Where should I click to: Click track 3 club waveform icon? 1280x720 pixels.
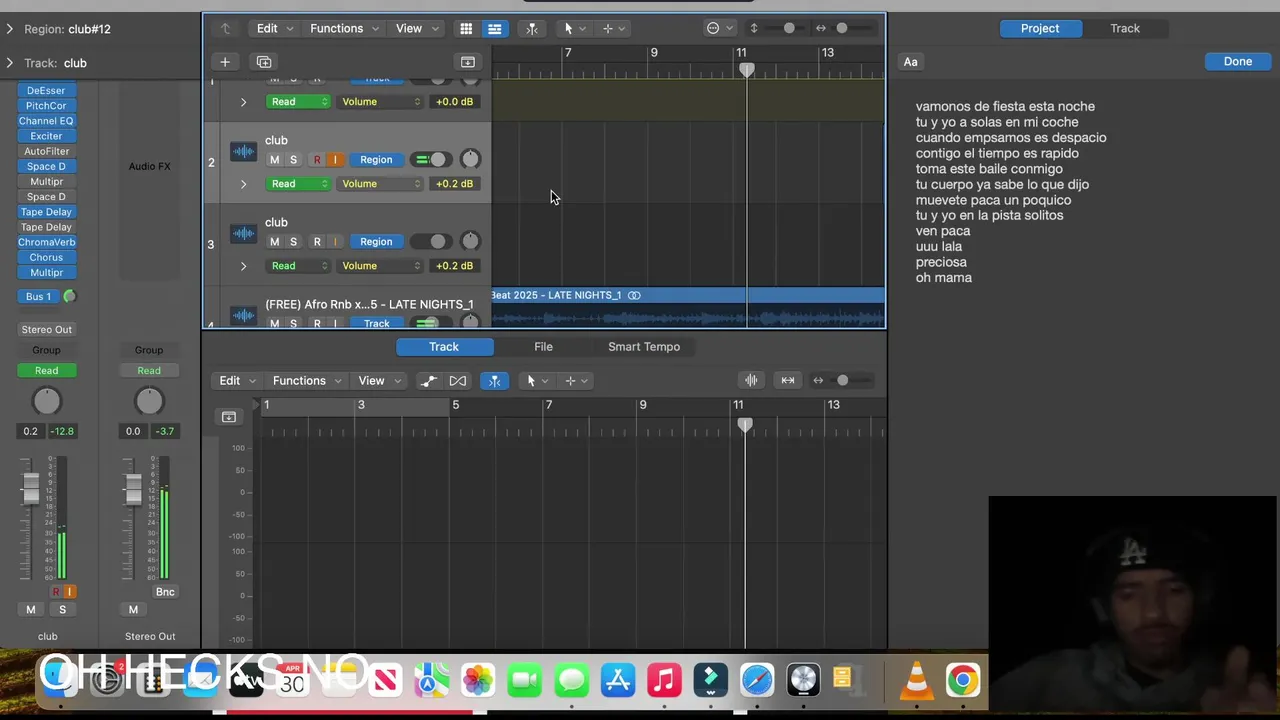click(x=243, y=234)
